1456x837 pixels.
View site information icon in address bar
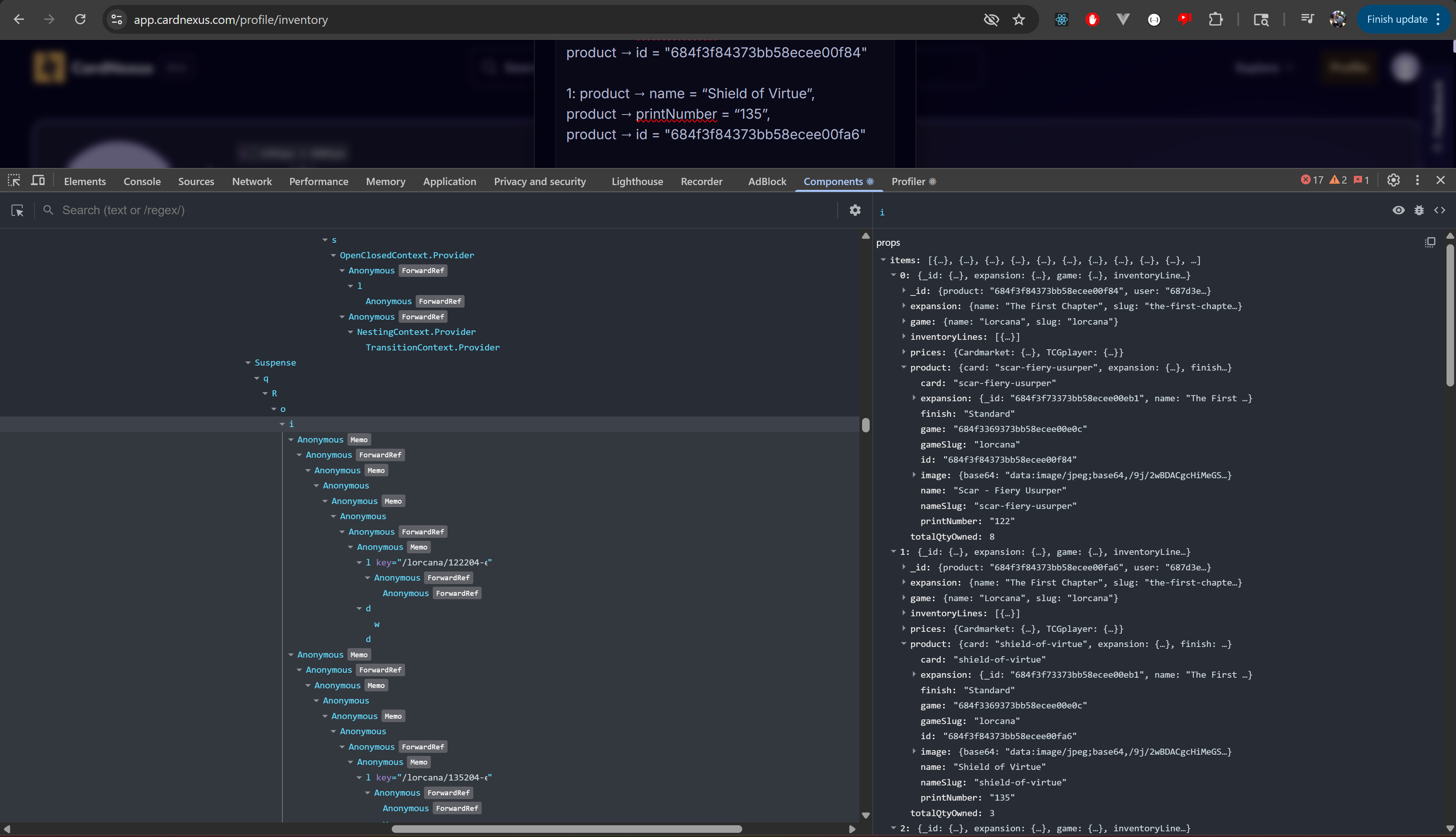click(117, 20)
